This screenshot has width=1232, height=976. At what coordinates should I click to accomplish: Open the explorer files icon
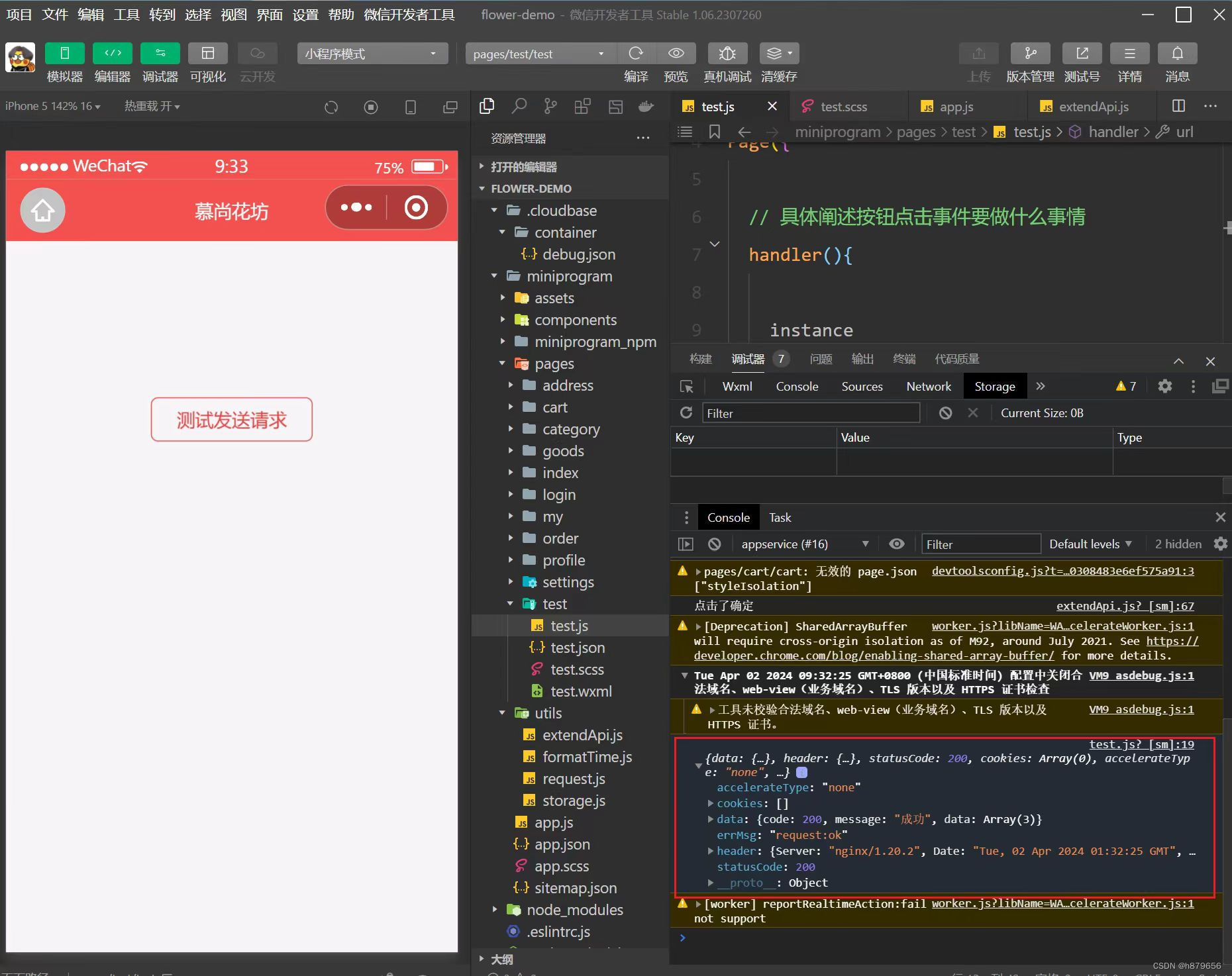tap(487, 106)
